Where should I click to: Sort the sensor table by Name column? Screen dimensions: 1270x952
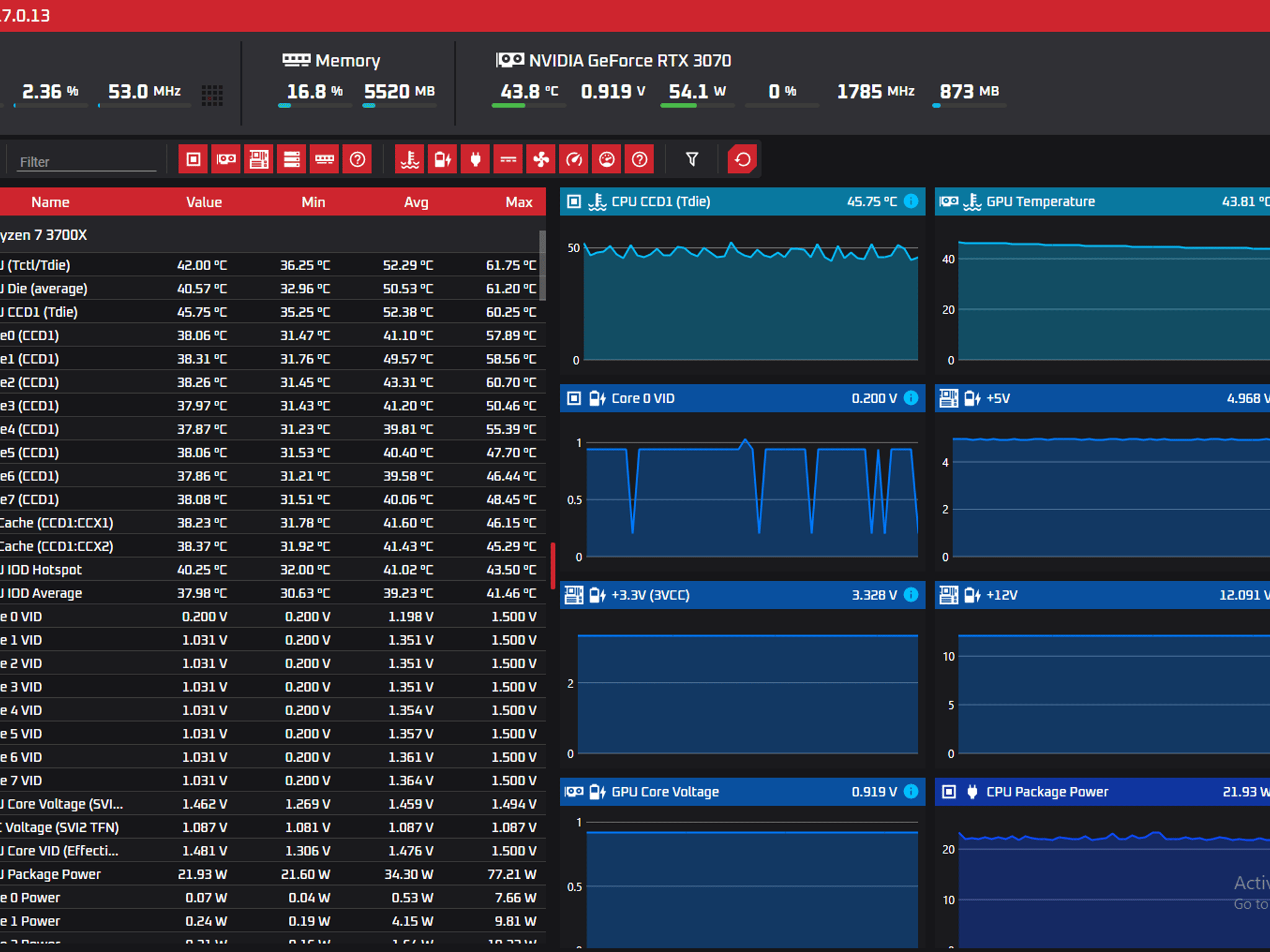click(50, 202)
